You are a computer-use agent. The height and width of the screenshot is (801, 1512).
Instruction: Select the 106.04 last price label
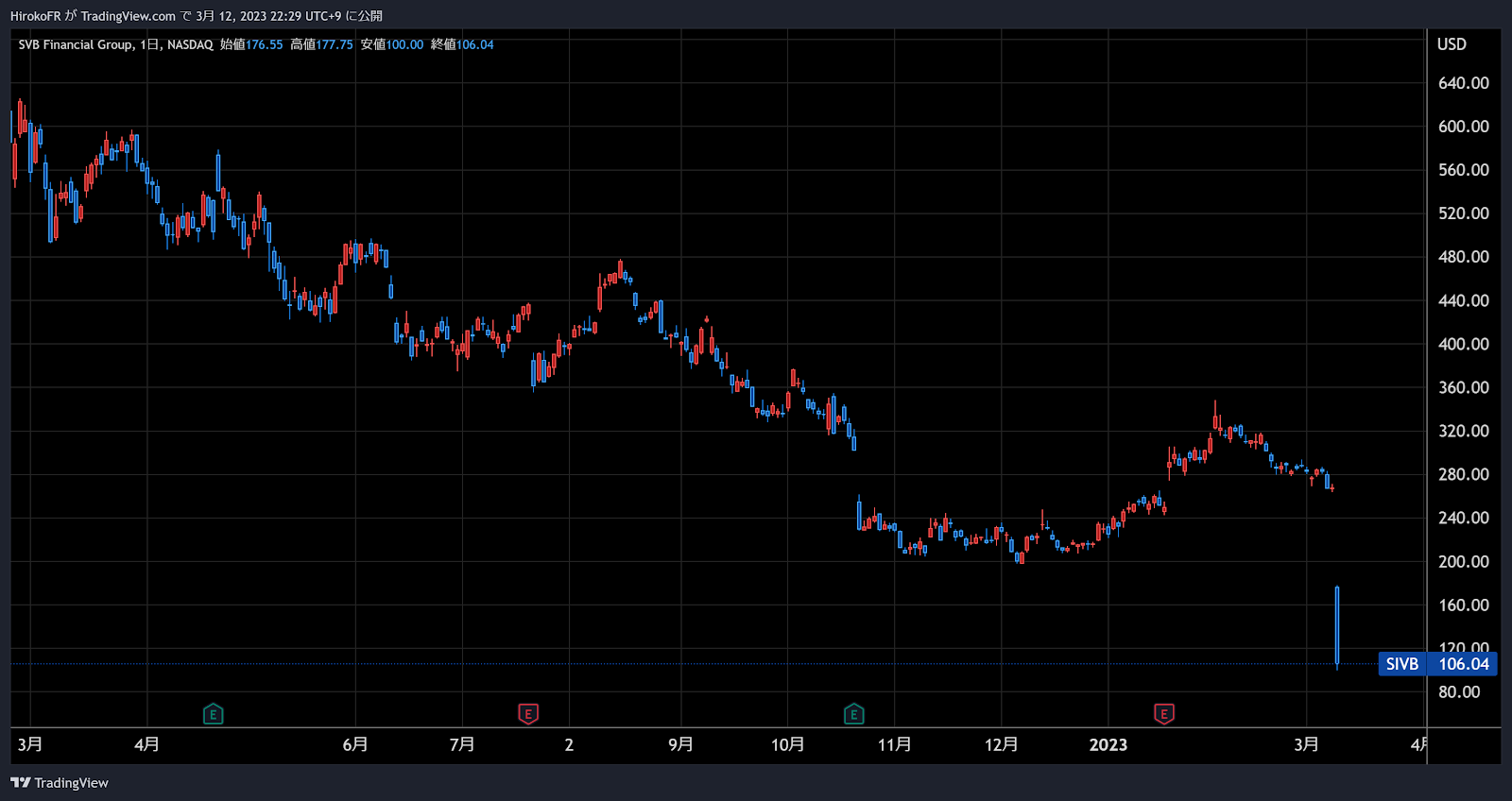1463,664
